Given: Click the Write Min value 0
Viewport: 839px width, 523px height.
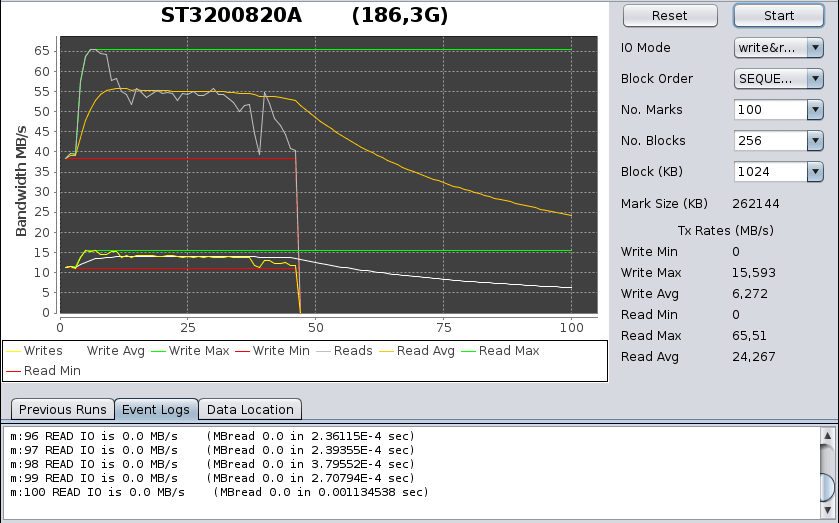Looking at the screenshot, I should point(736,252).
